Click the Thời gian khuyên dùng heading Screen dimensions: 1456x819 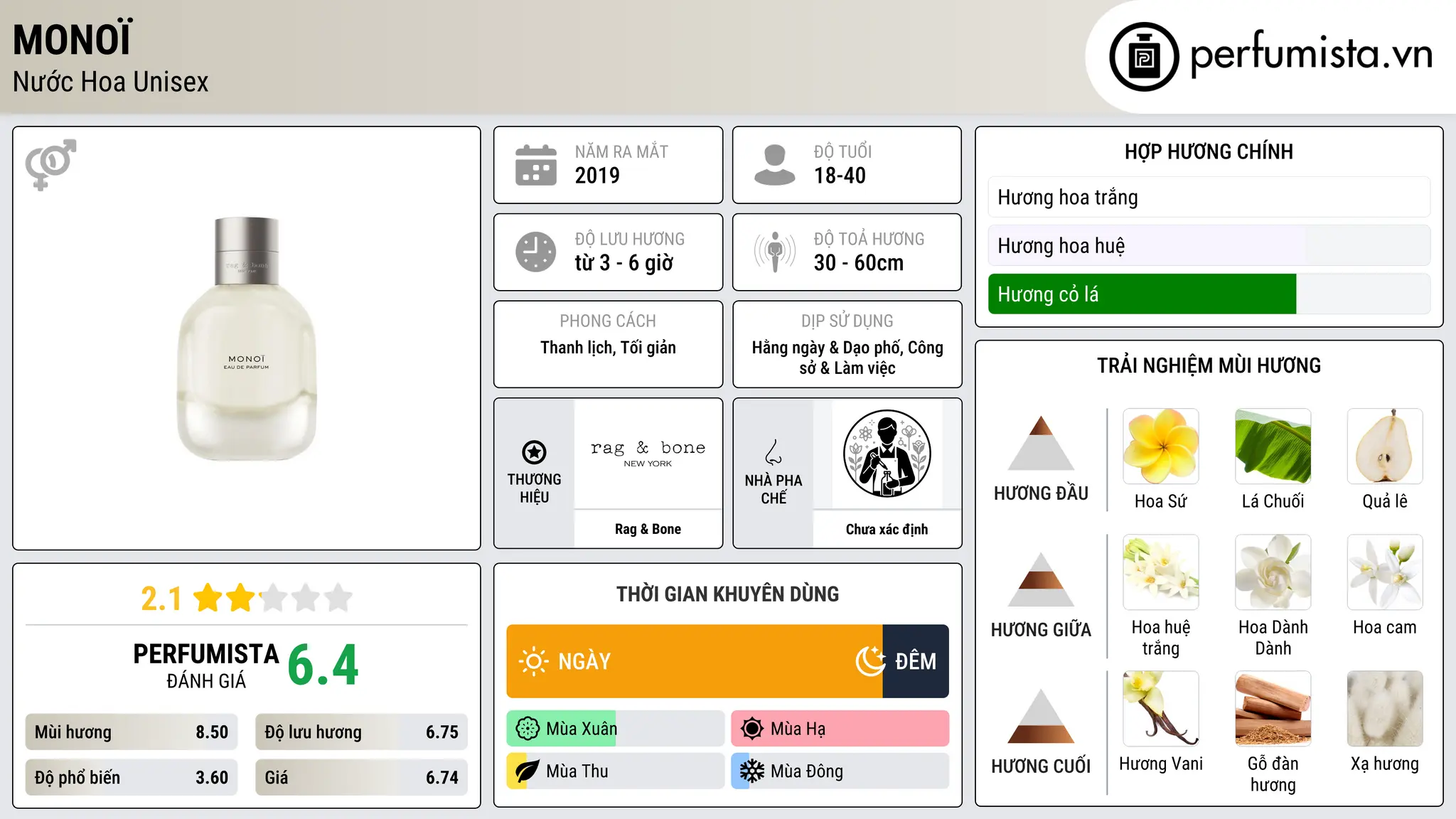click(x=727, y=594)
